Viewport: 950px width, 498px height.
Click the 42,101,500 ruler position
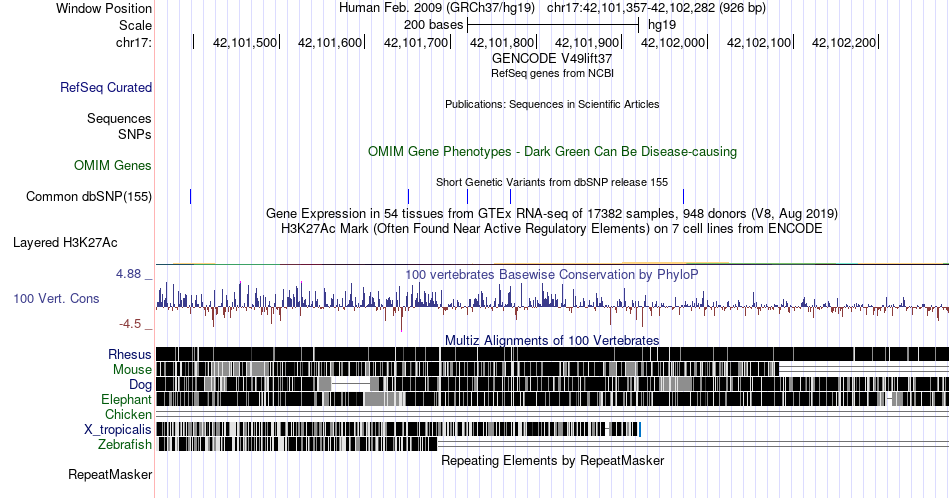(x=245, y=42)
